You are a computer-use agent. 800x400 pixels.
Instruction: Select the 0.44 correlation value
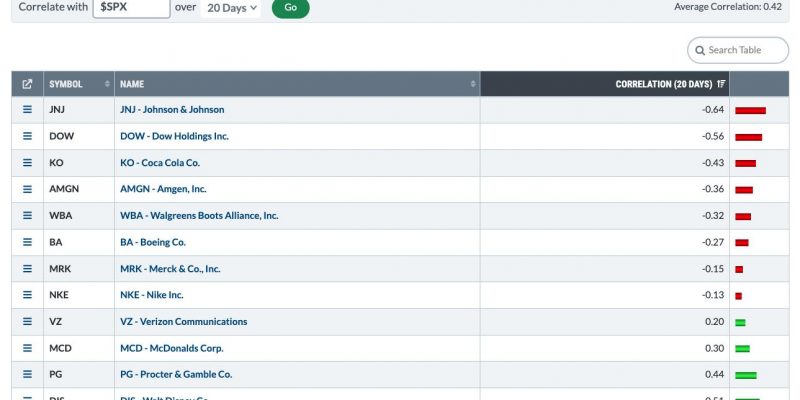715,374
